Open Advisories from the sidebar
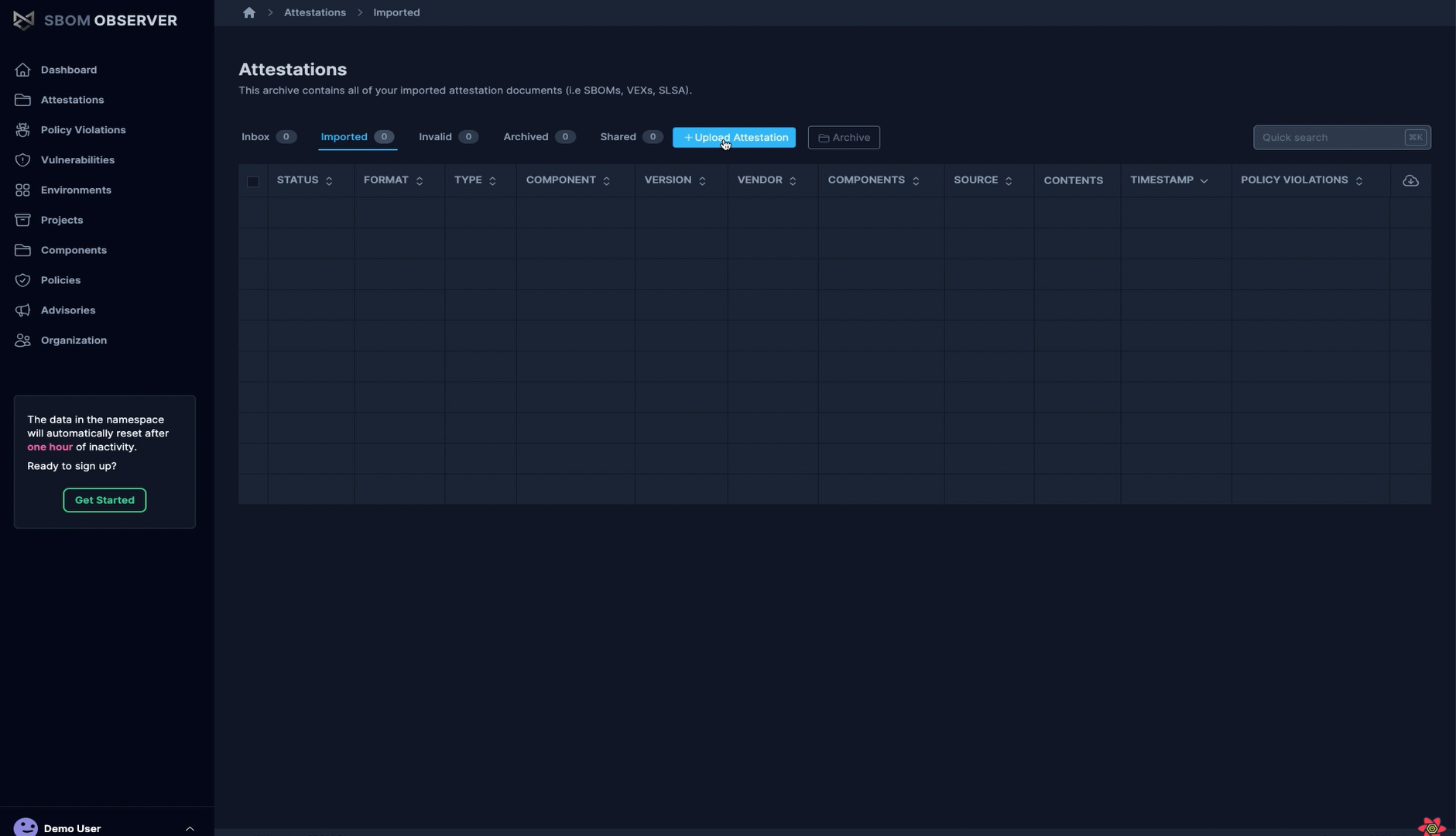The width and height of the screenshot is (1456, 836). tap(68, 310)
